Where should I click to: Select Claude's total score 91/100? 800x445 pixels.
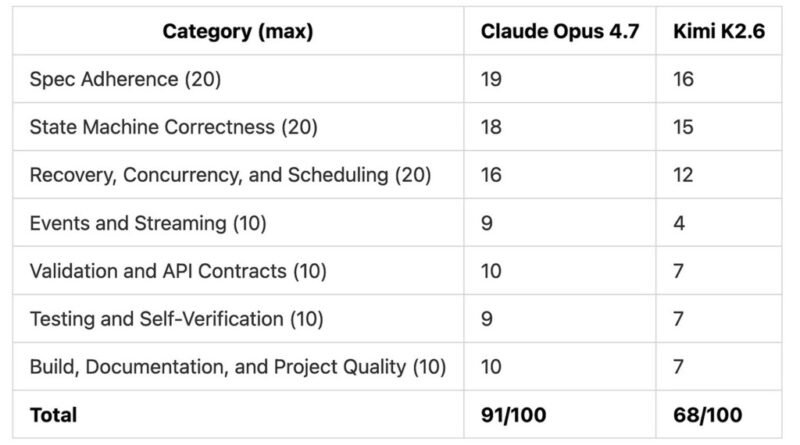pos(513,415)
